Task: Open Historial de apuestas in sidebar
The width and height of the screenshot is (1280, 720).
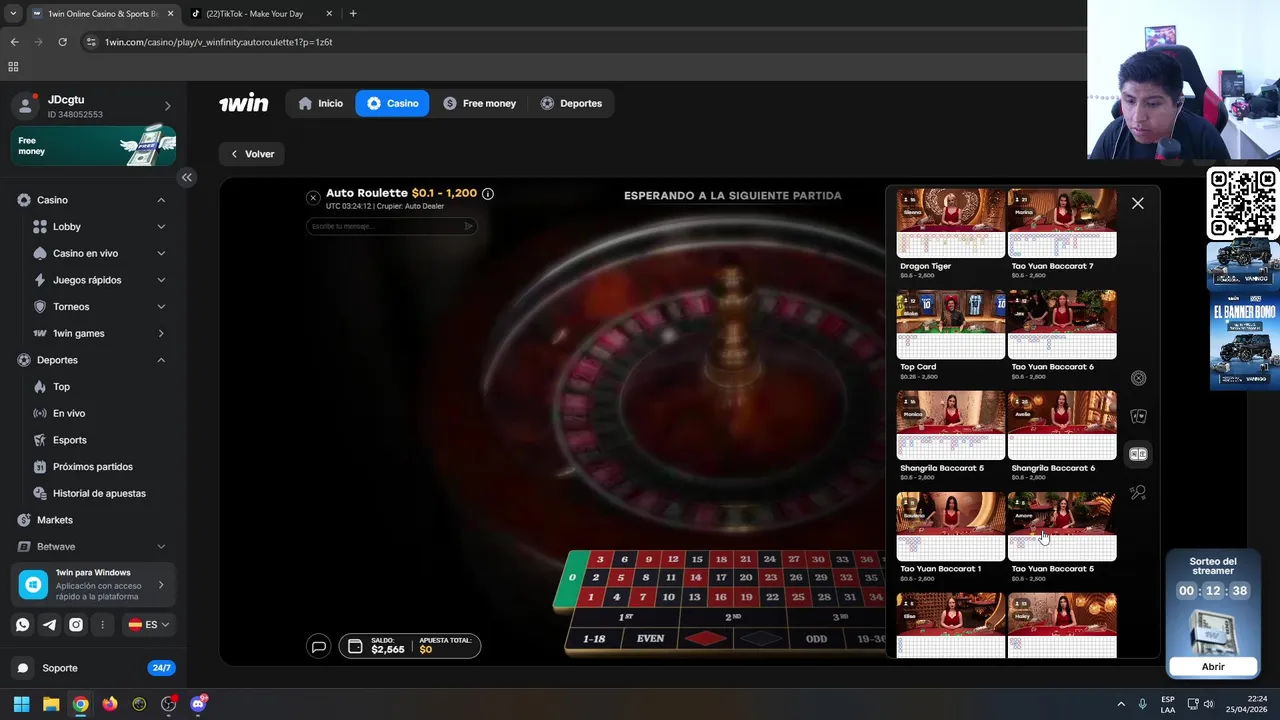Action: point(94,493)
